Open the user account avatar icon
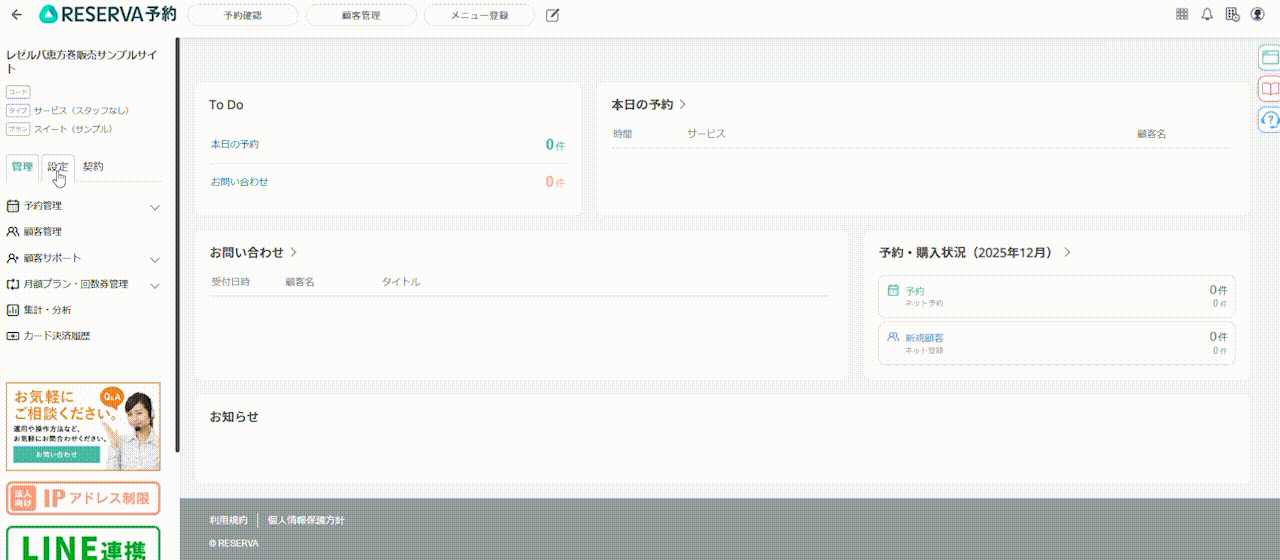This screenshot has height=560, width=1280. (x=1257, y=14)
